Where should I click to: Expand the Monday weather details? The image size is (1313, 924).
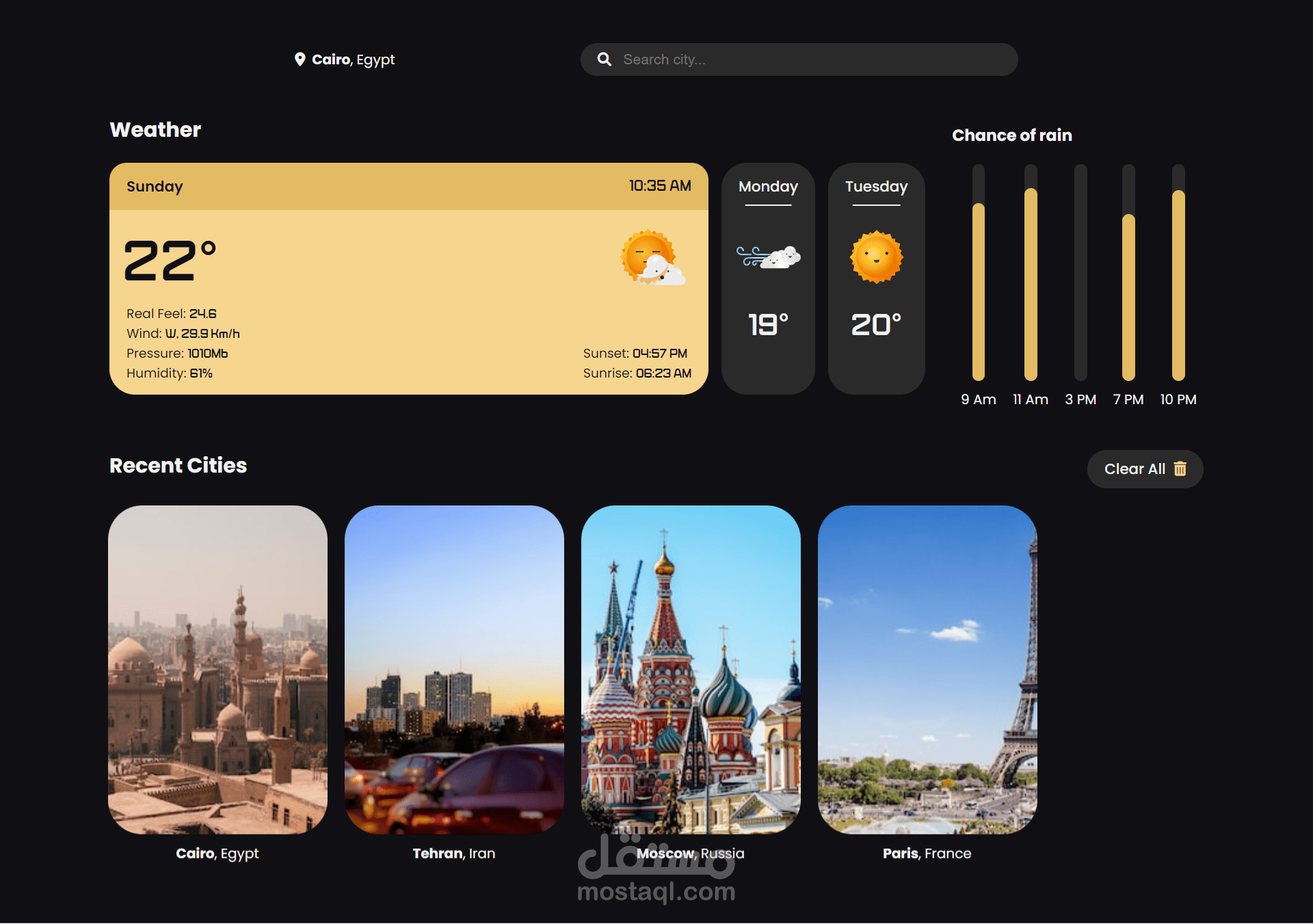click(x=768, y=278)
